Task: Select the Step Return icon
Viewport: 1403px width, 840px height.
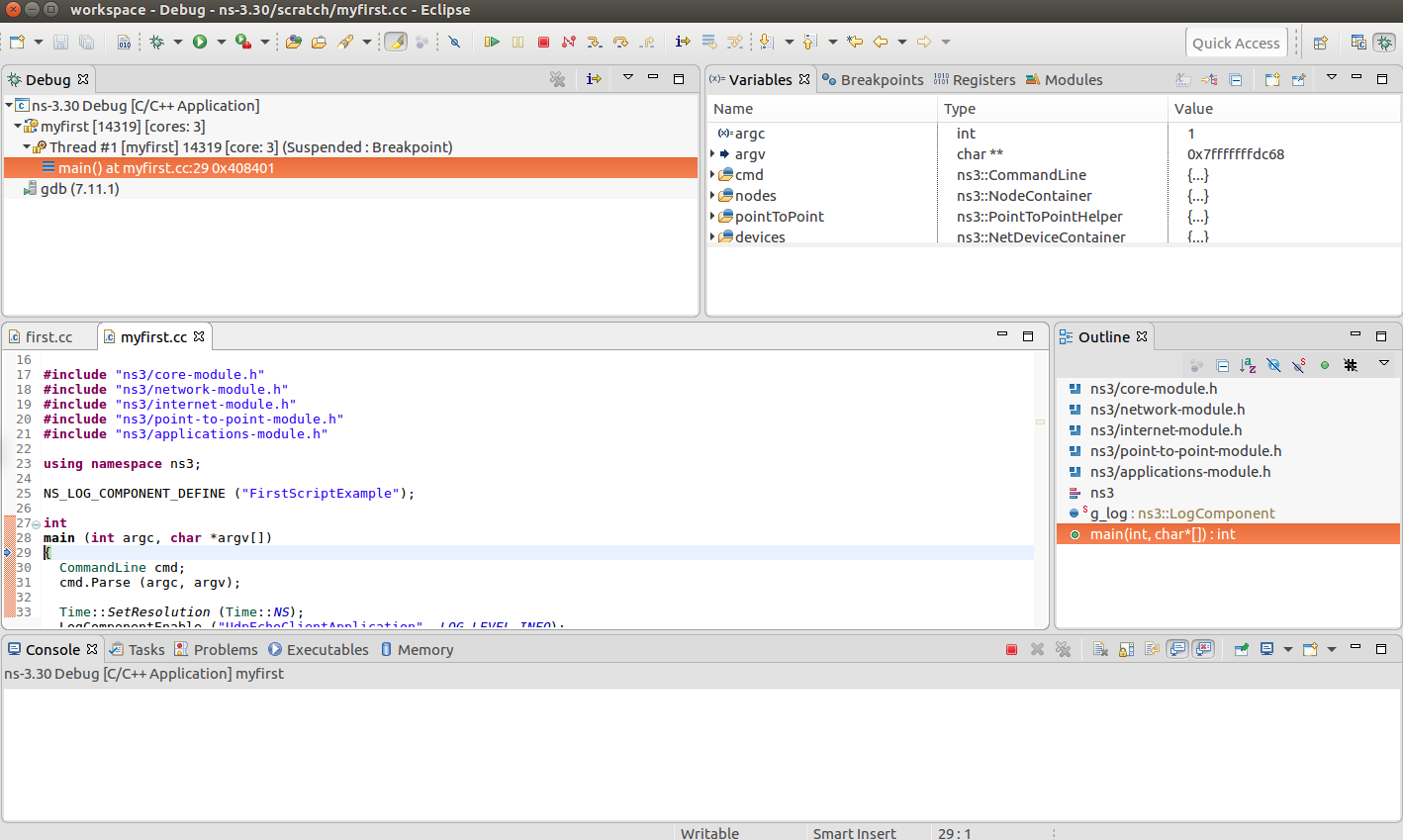Action: (646, 42)
